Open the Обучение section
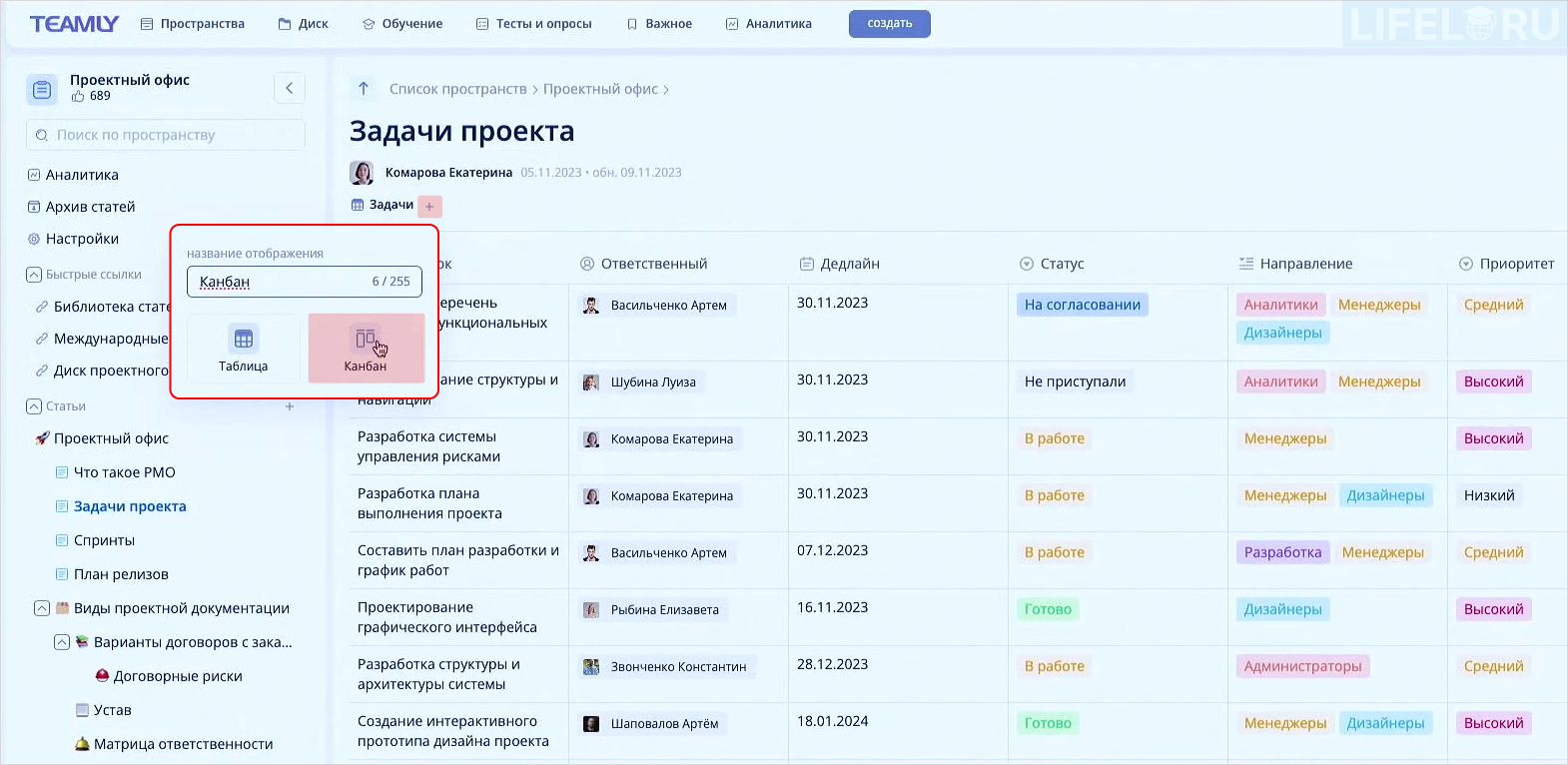1568x765 pixels. 402,24
